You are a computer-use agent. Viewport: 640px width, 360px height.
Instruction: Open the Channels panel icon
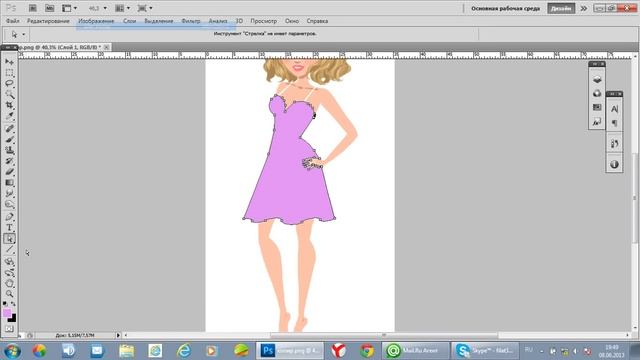point(597,93)
